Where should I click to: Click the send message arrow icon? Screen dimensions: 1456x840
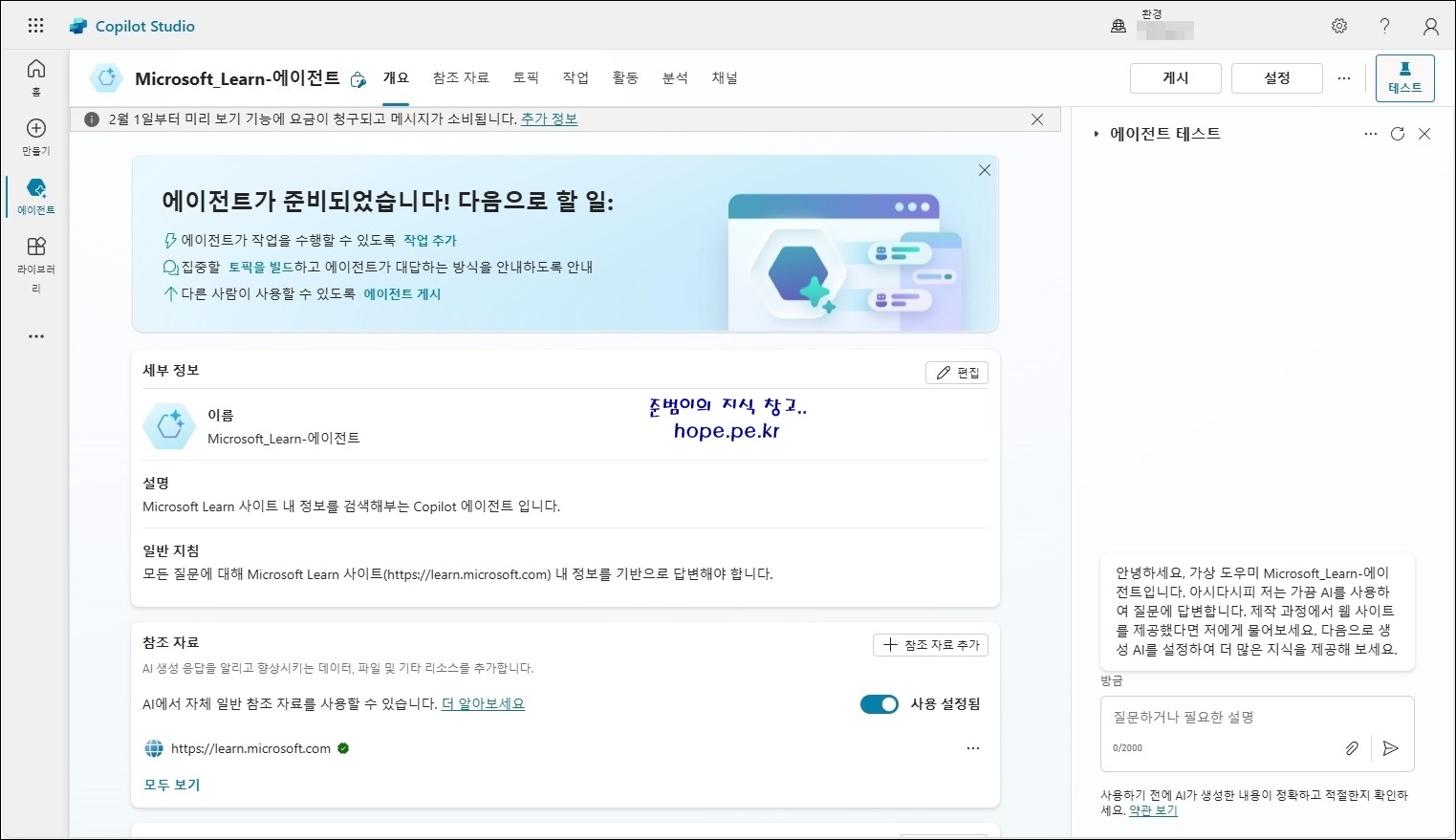pyautogui.click(x=1391, y=748)
